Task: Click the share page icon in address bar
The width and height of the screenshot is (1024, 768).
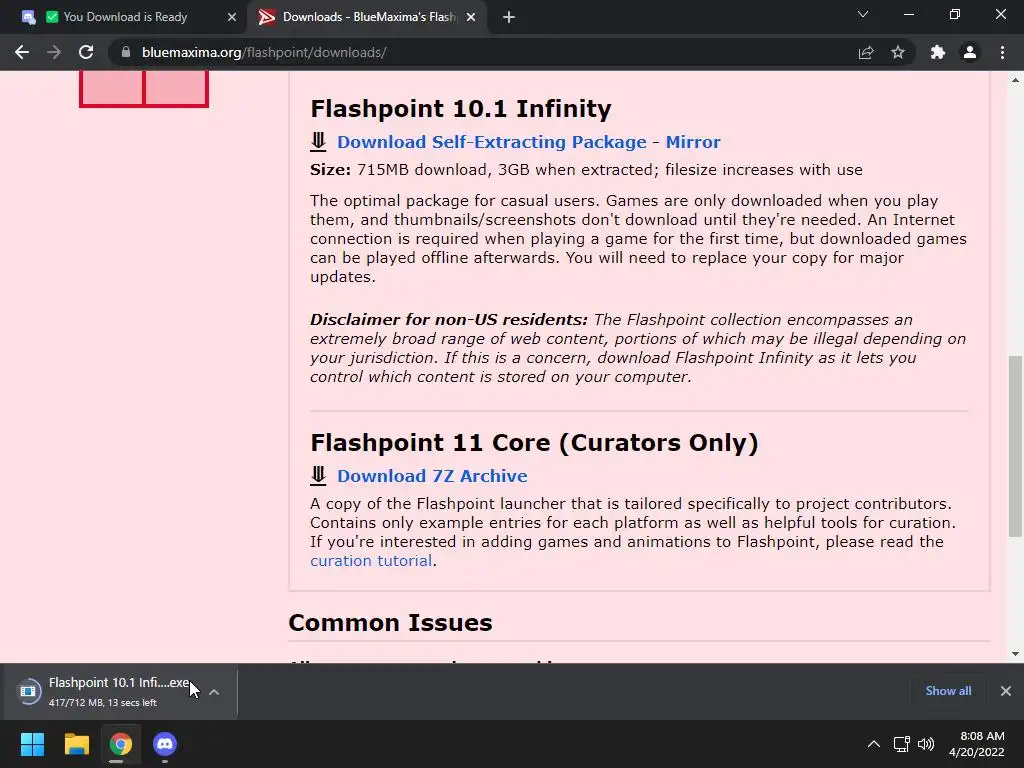Action: click(x=866, y=52)
